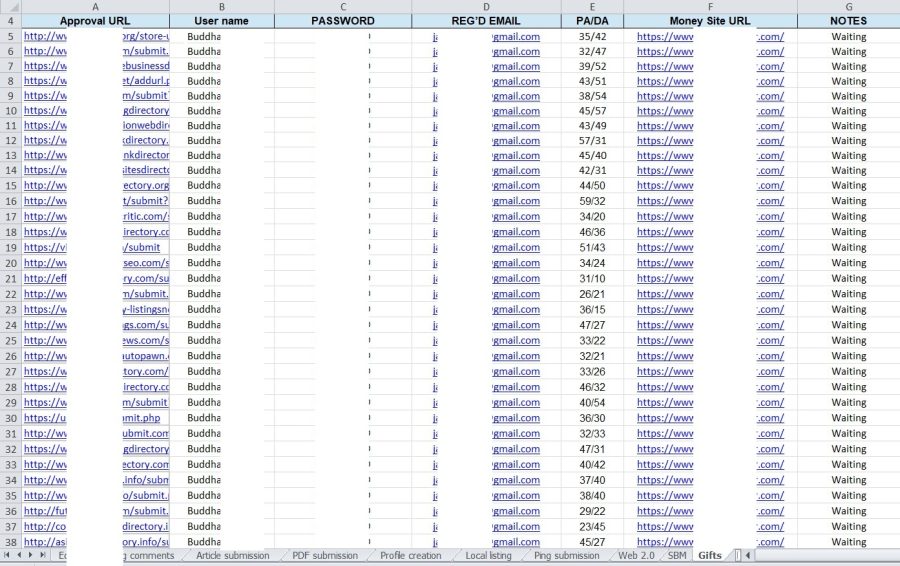
Task: Click column D header letter
Action: tap(486, 7)
